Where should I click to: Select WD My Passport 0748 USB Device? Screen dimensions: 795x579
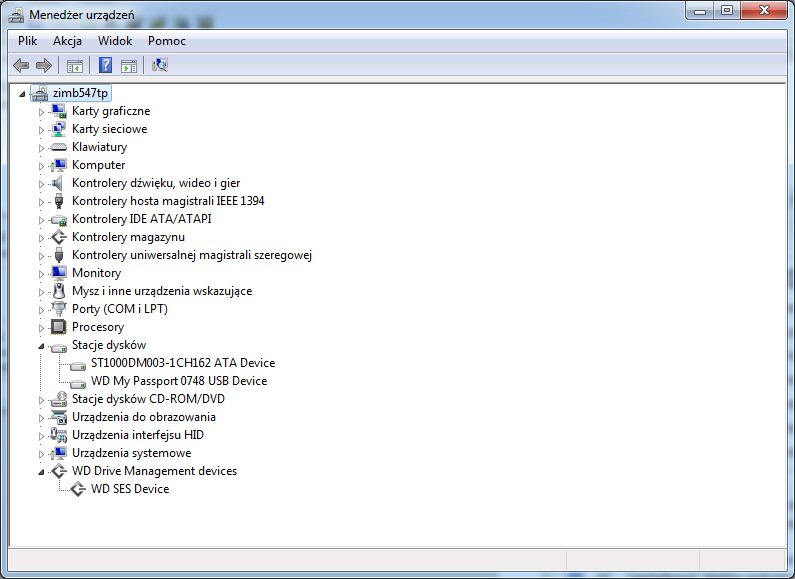coord(179,381)
